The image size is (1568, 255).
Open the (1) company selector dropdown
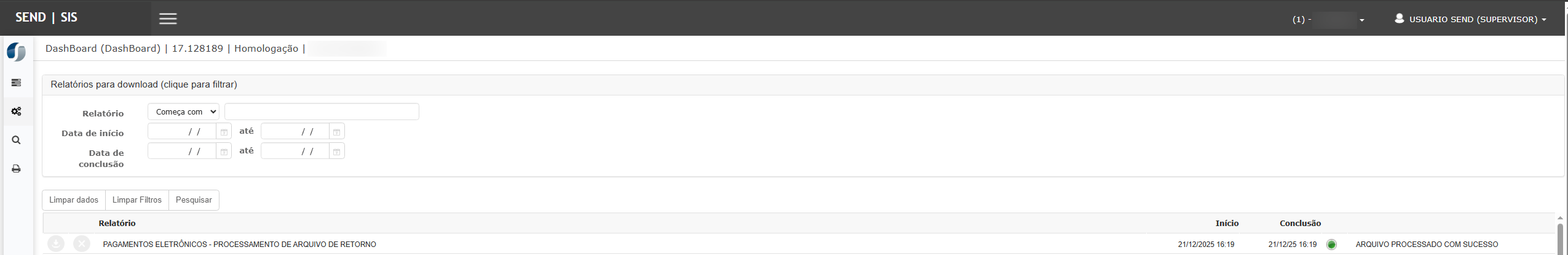coord(1329,20)
